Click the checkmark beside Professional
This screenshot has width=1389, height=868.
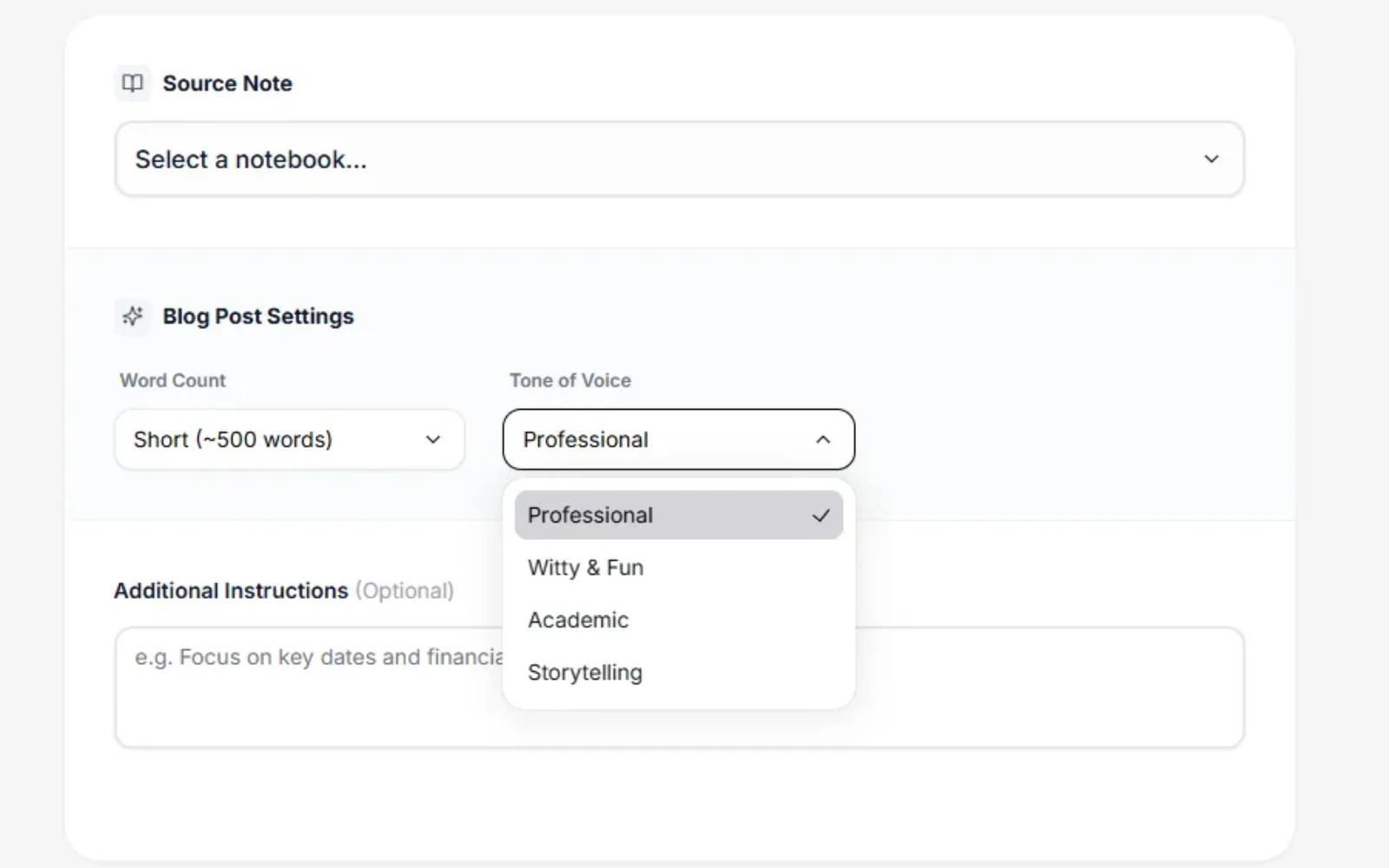click(x=820, y=515)
